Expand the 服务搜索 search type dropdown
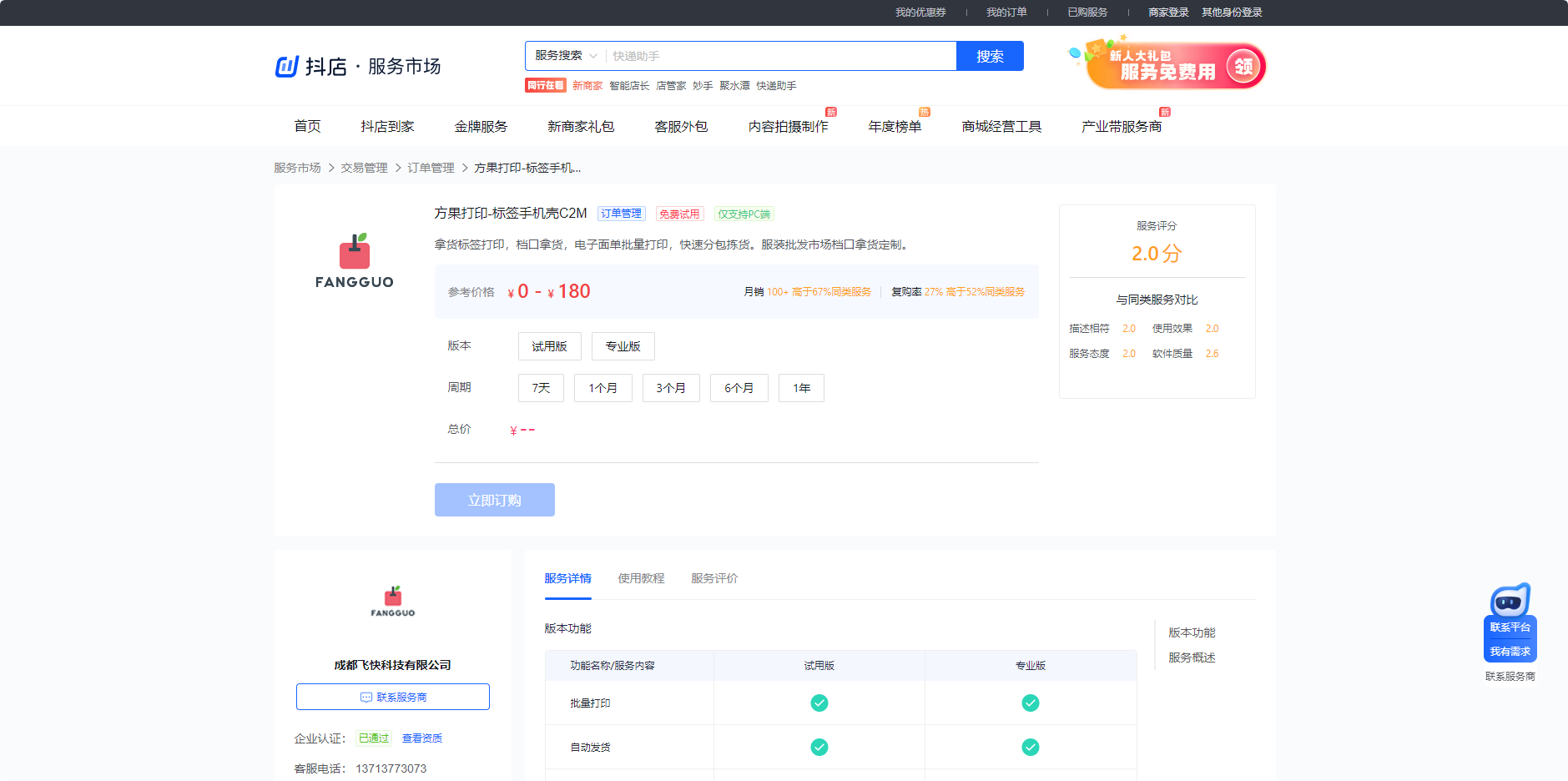Viewport: 1568px width, 781px height. pos(566,56)
